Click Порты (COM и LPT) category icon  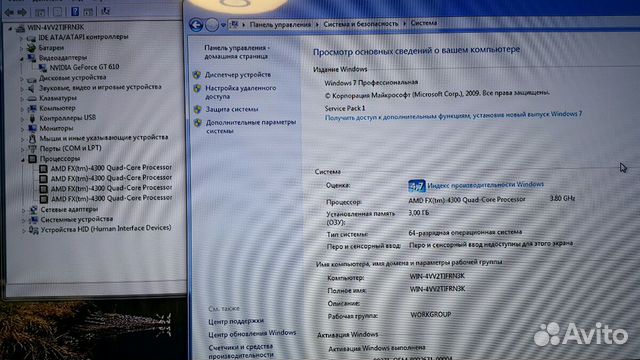(32, 149)
